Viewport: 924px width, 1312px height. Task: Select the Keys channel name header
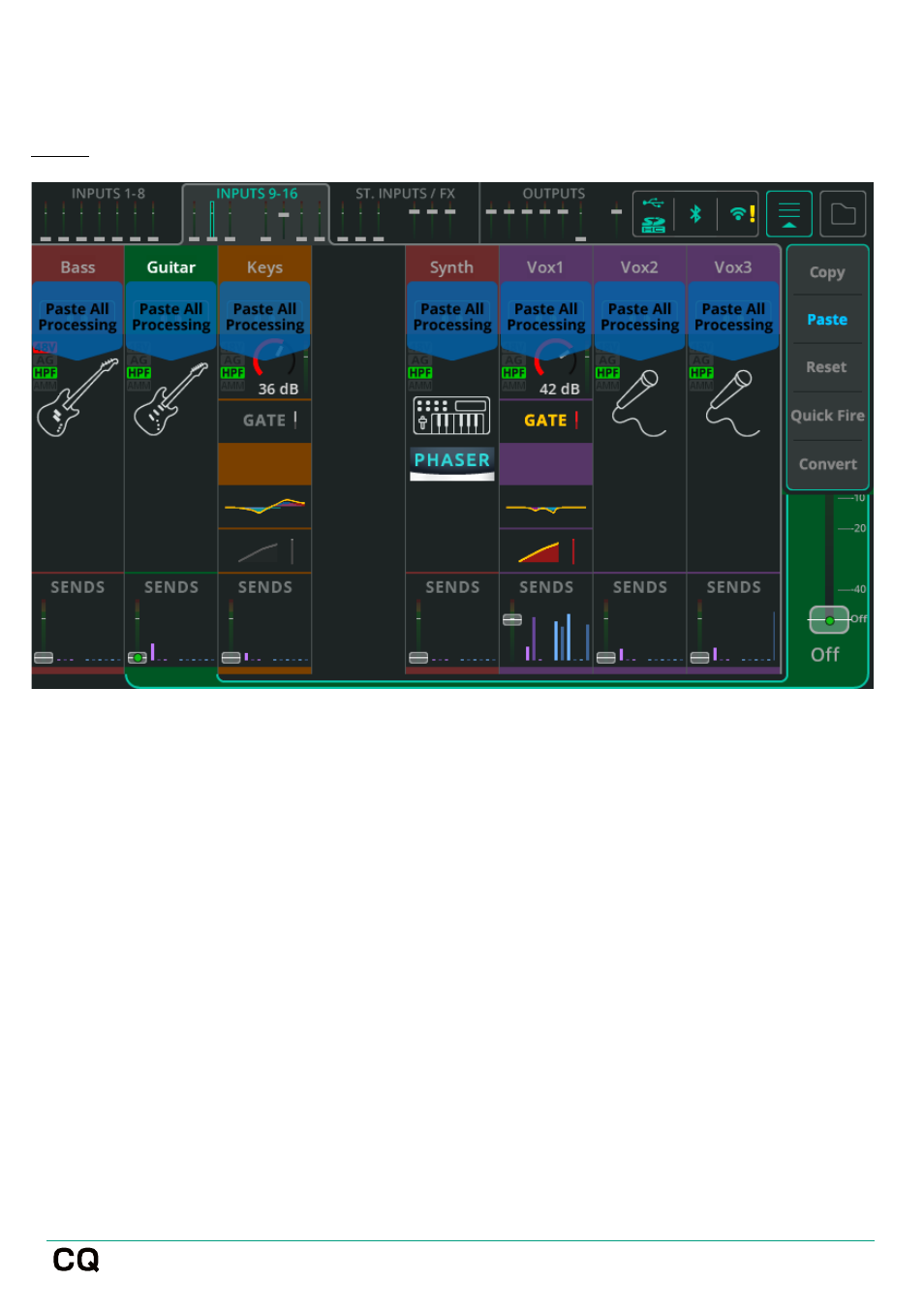[x=264, y=266]
